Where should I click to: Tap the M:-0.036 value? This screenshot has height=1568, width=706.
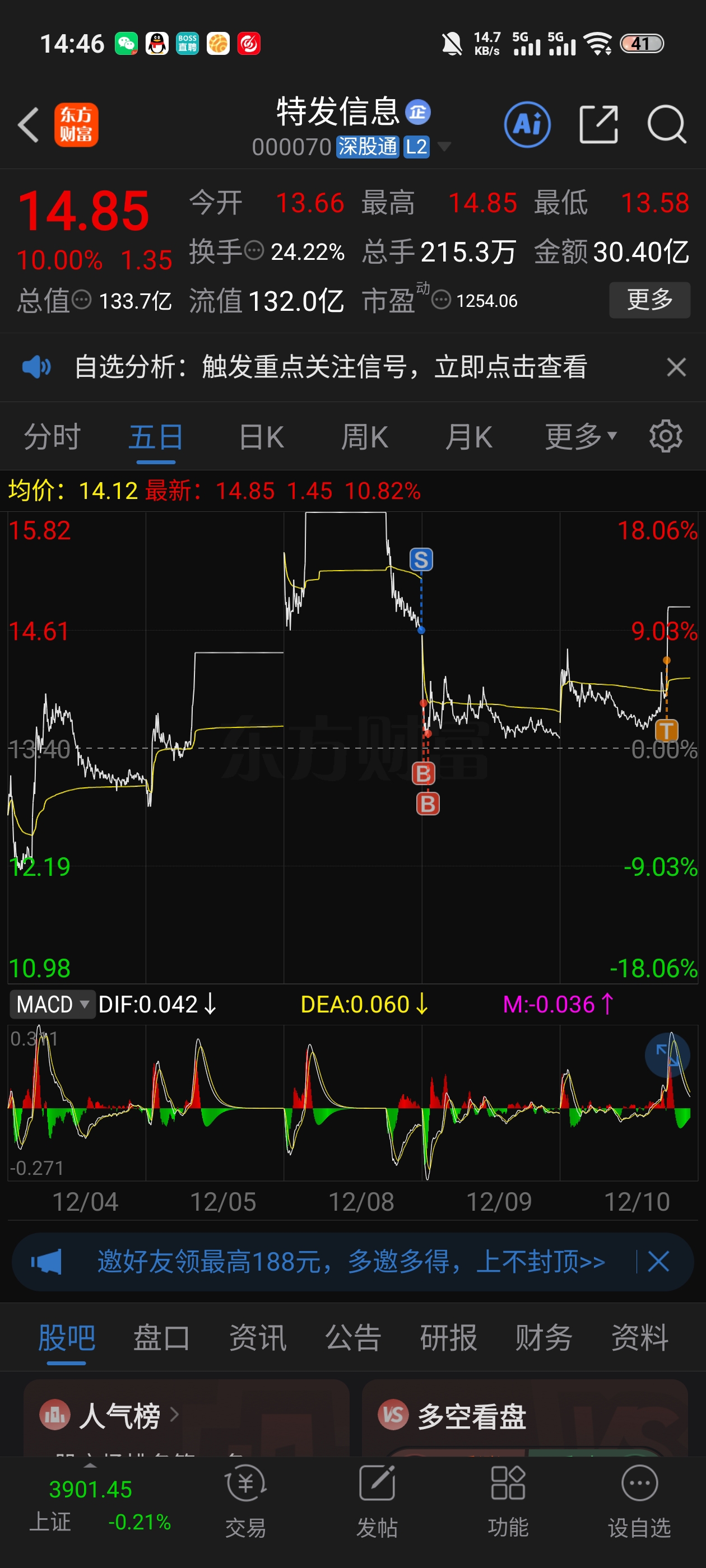coord(558,1004)
